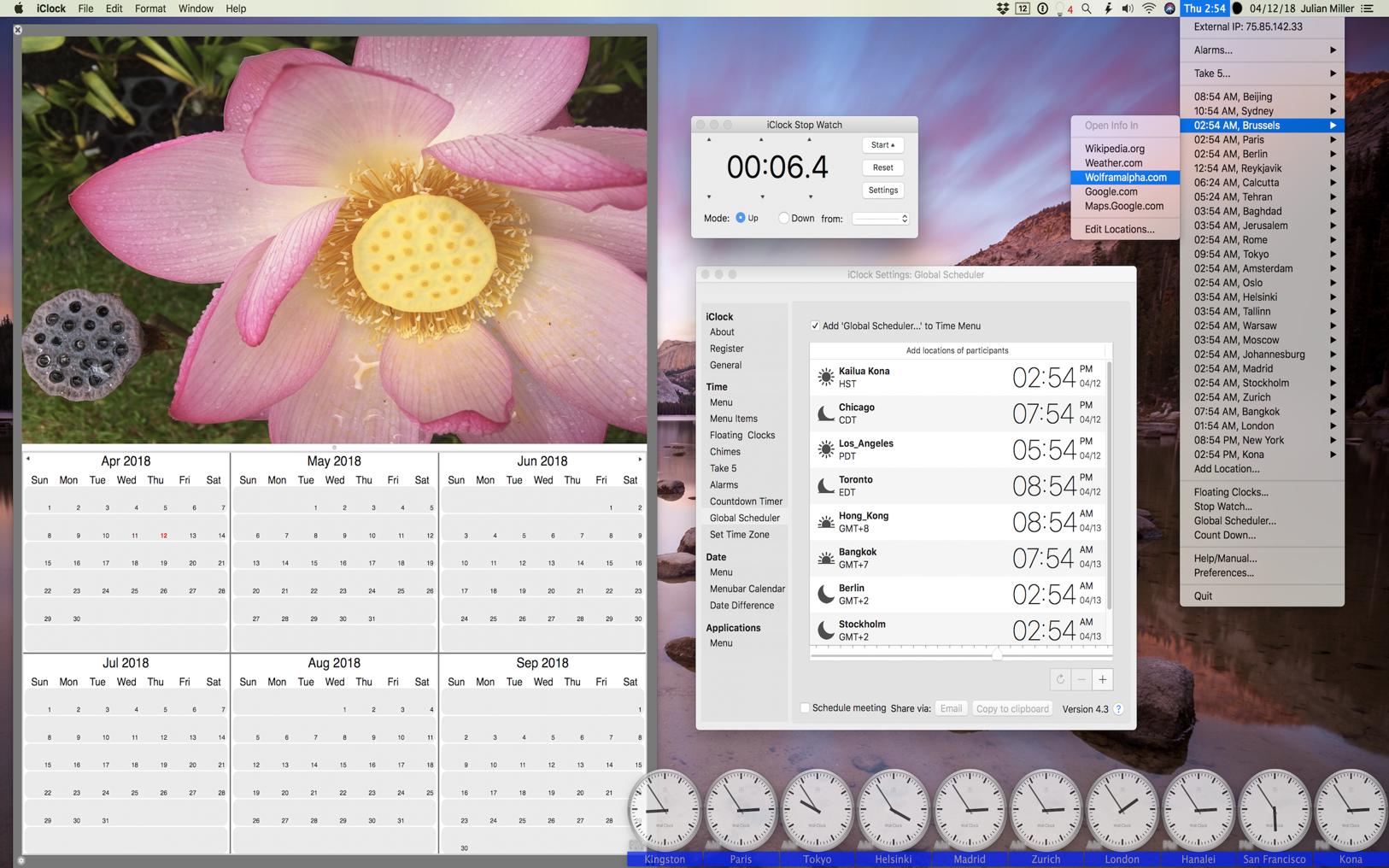This screenshot has width=1389, height=868.
Task: Open Stop Watch Settings button
Action: click(882, 191)
